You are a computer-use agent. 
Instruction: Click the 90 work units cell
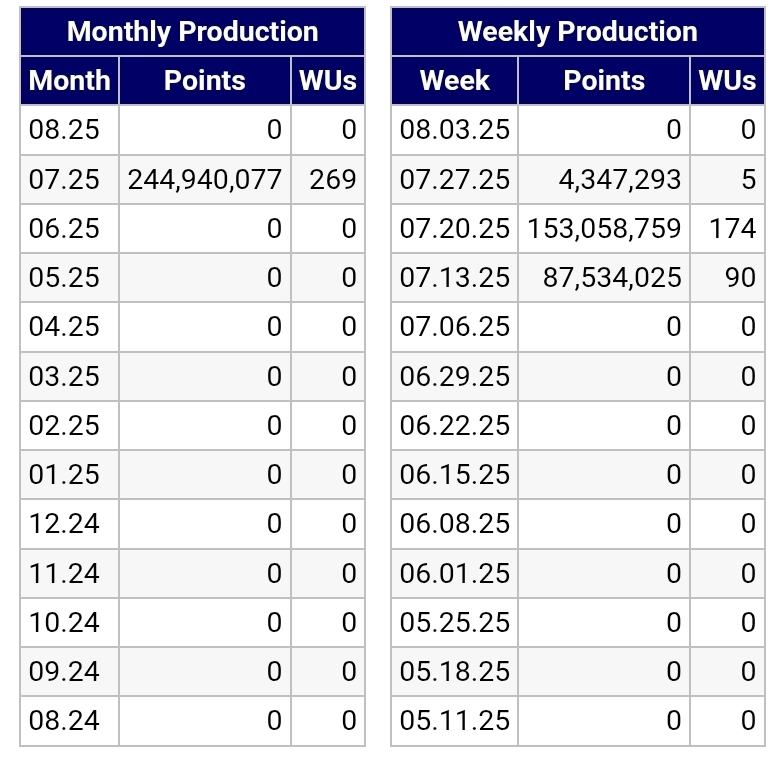tap(740, 278)
